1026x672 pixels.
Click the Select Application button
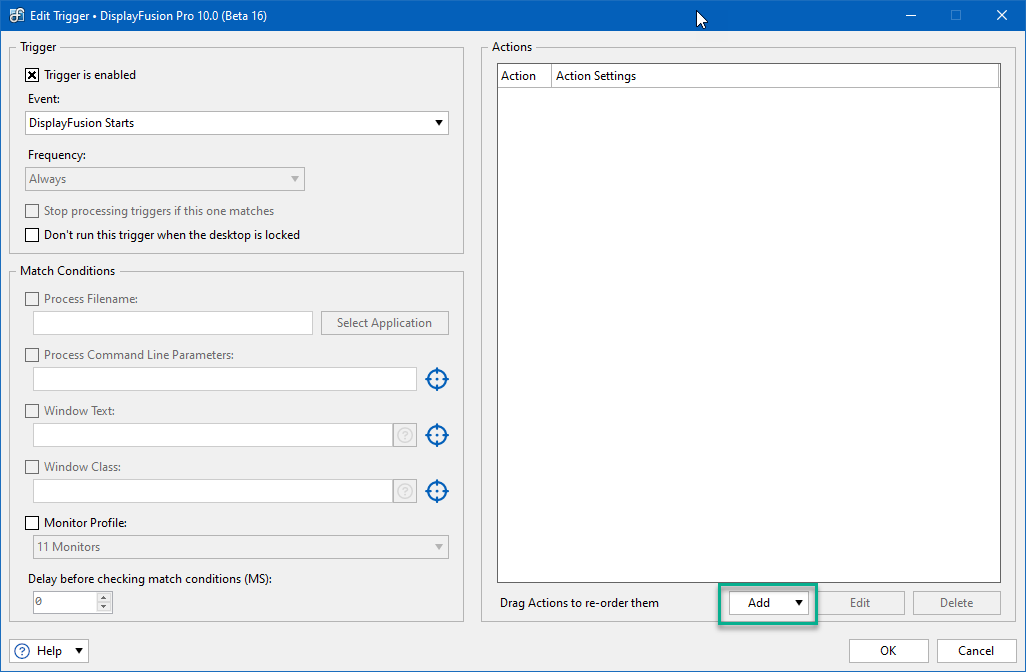[x=385, y=323]
